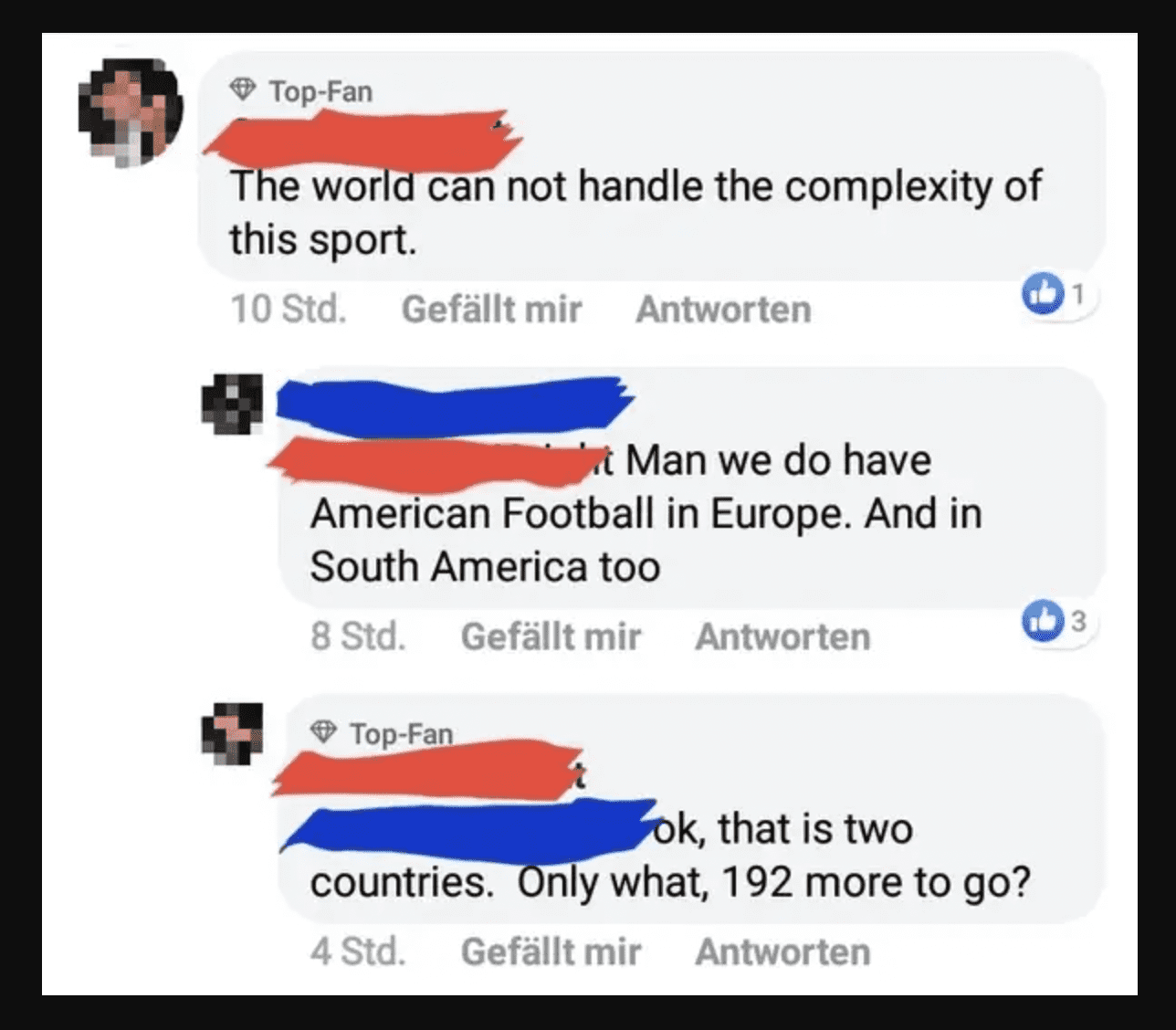The width and height of the screenshot is (1176, 1030).
Task: Like the '192 more to go' comment
Action: [551, 951]
